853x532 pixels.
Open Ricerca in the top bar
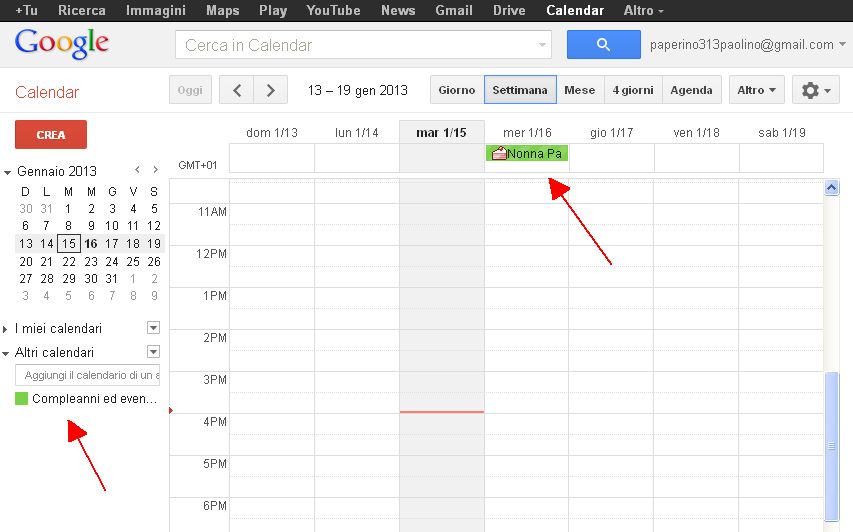82,10
